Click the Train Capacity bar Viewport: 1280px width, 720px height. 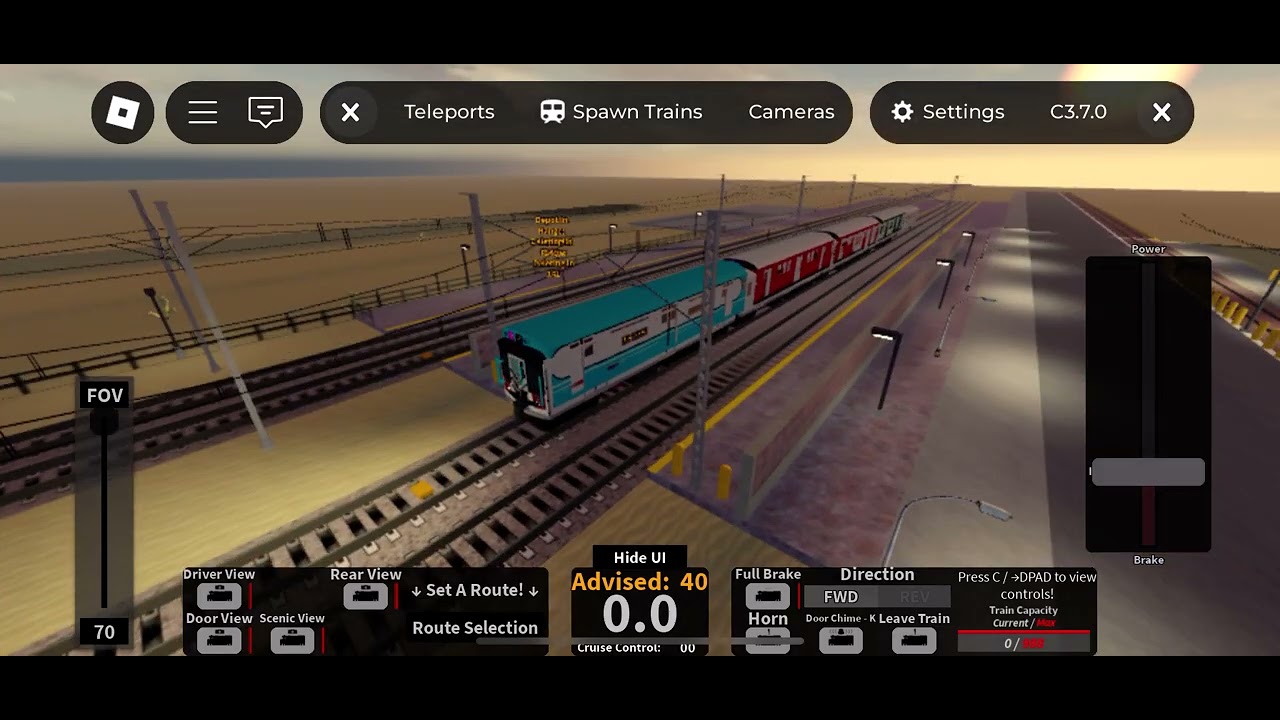click(x=1024, y=643)
